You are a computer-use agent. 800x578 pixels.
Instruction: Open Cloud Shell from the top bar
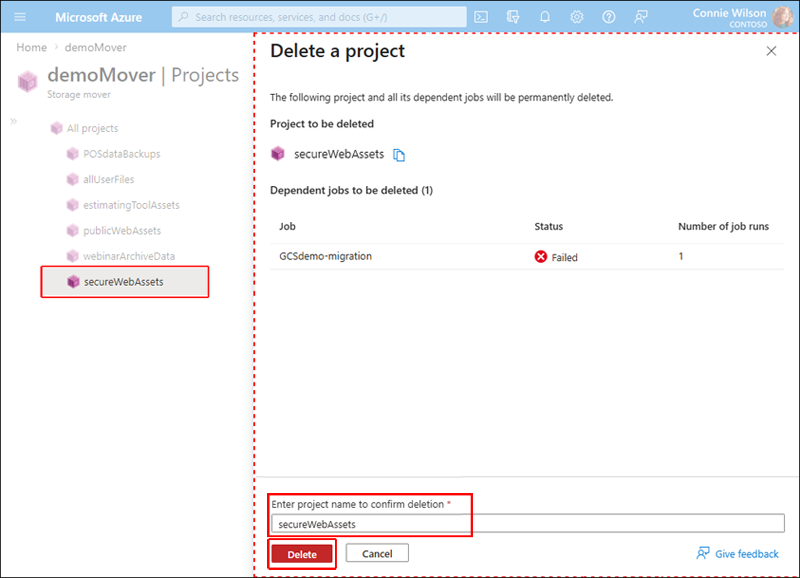pos(481,17)
